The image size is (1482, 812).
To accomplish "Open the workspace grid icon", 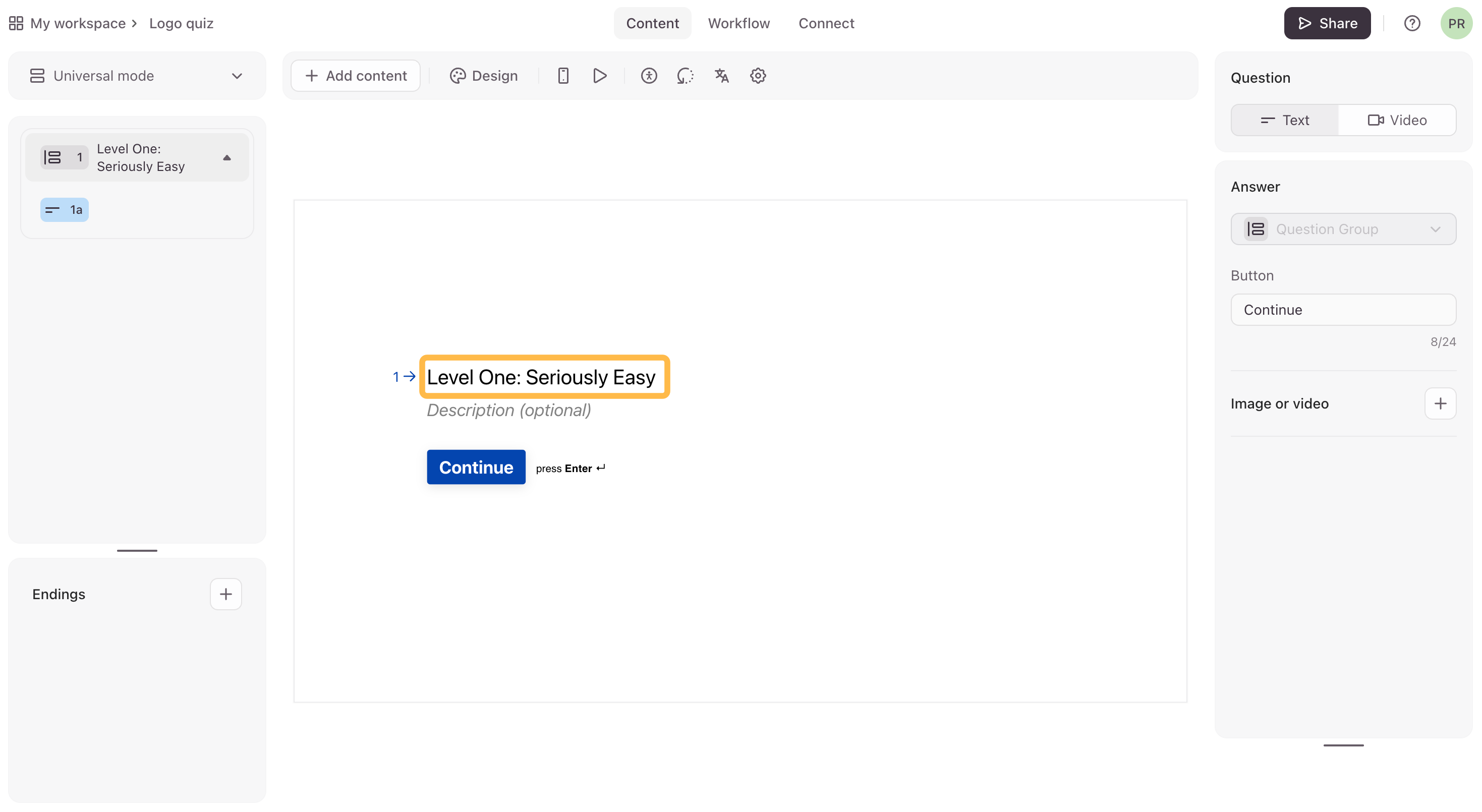I will pos(16,23).
